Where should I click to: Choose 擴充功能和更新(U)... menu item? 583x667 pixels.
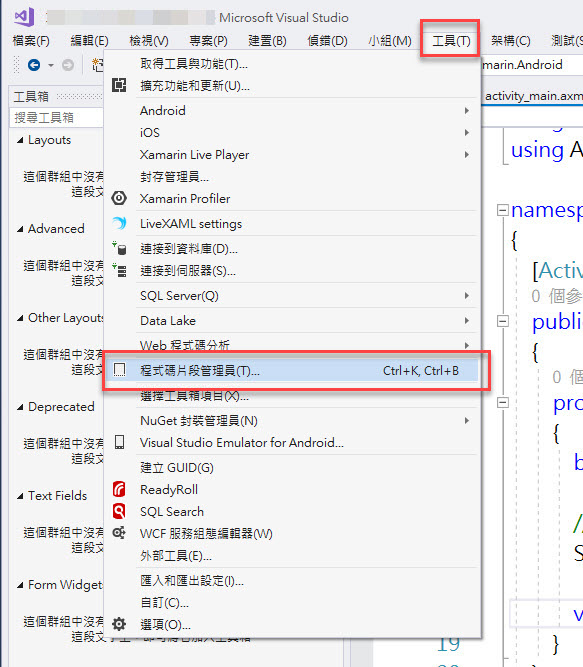pos(291,86)
